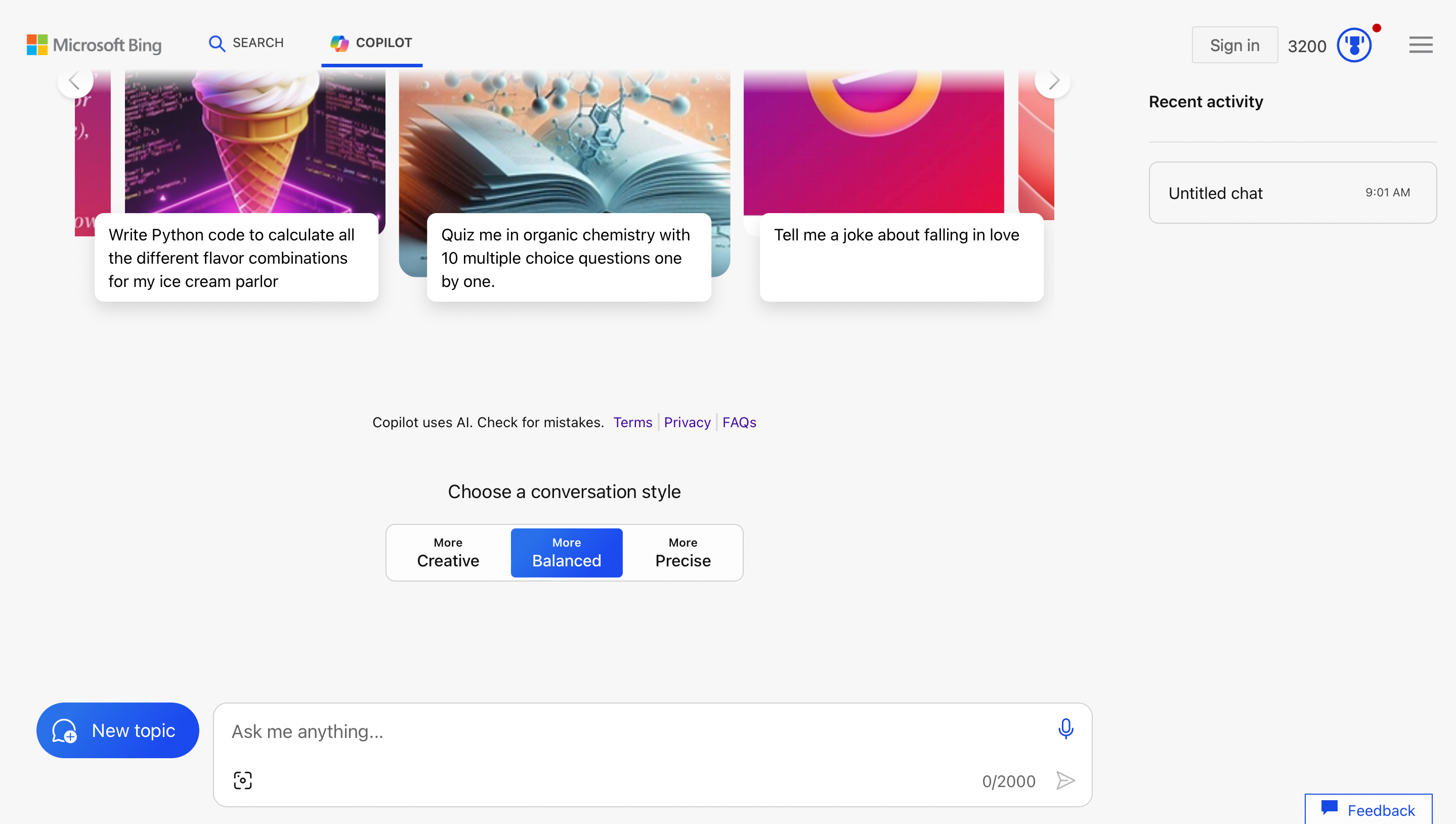Select the Copilot tab
The height and width of the screenshot is (824, 1456).
tap(372, 43)
